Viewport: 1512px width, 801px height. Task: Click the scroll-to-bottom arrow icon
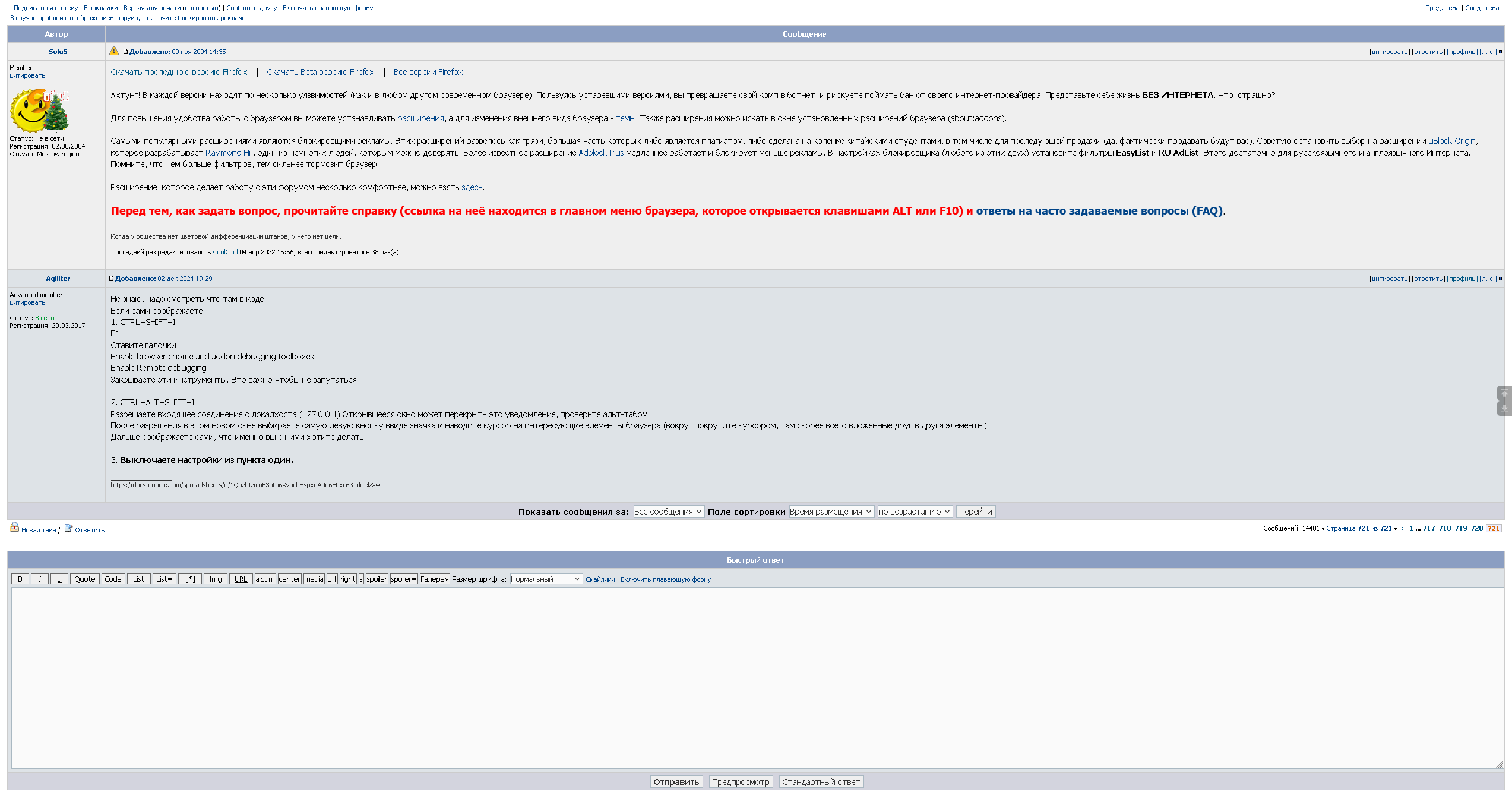click(x=1504, y=408)
